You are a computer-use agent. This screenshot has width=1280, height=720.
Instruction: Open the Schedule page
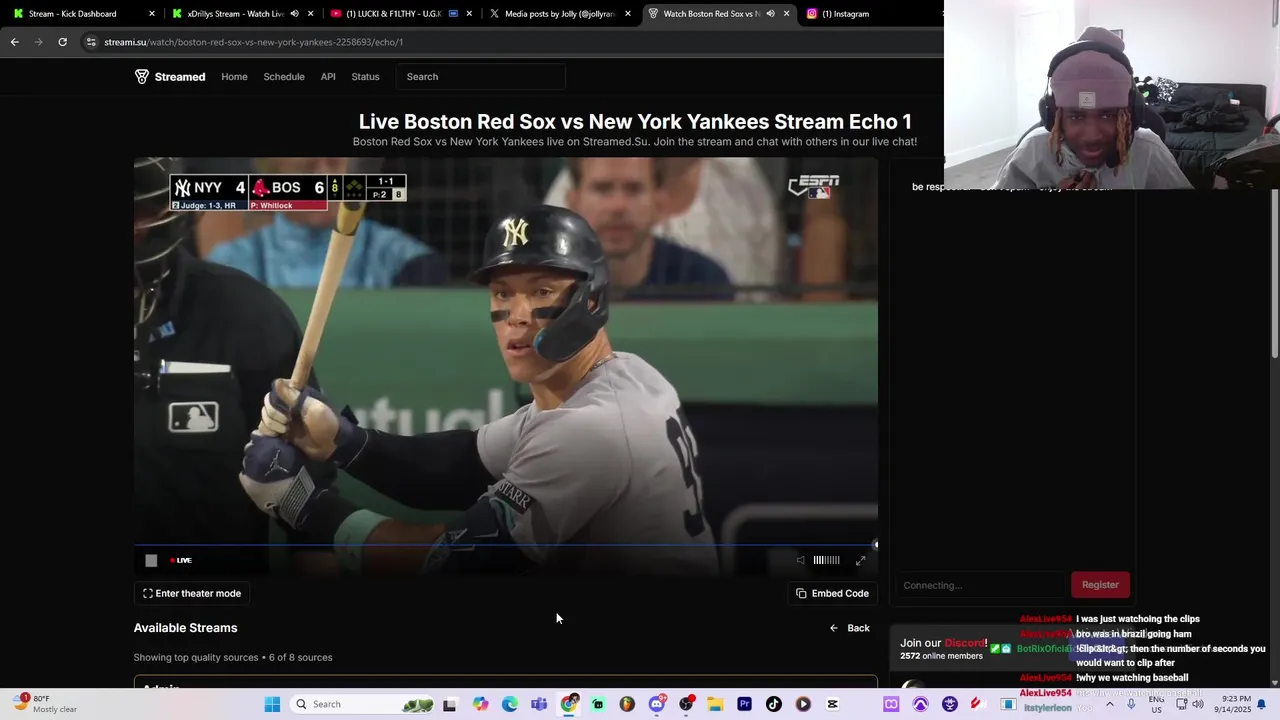tap(284, 77)
